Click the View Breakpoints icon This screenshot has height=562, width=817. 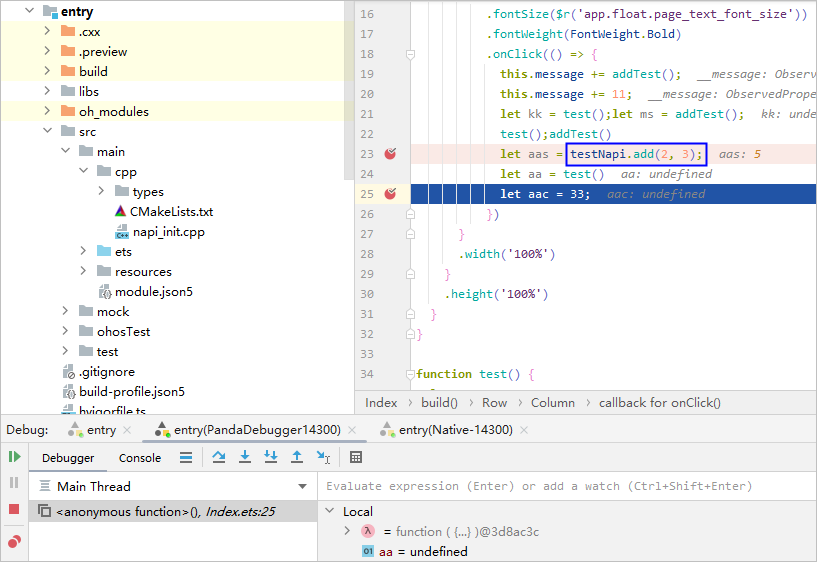coord(14,541)
